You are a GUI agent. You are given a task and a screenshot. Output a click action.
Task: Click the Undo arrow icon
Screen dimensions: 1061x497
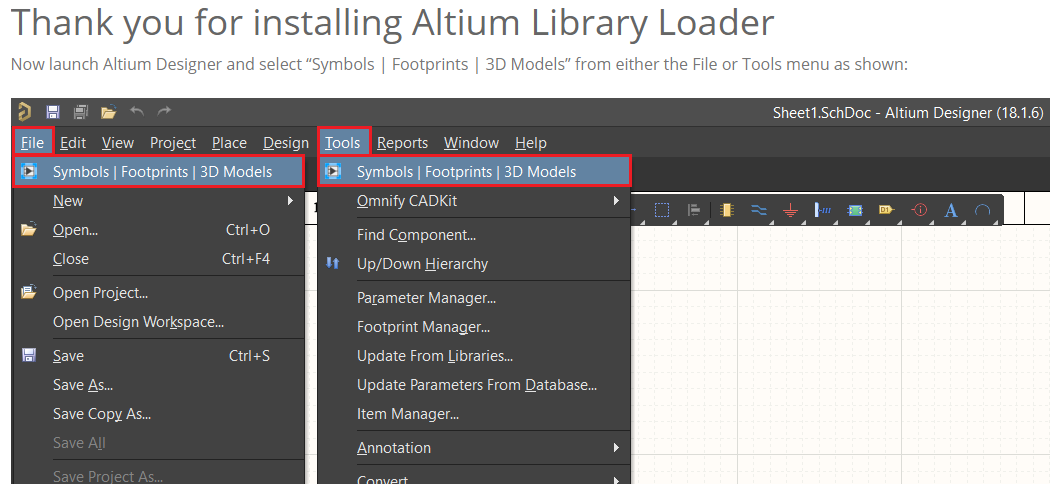coord(137,112)
